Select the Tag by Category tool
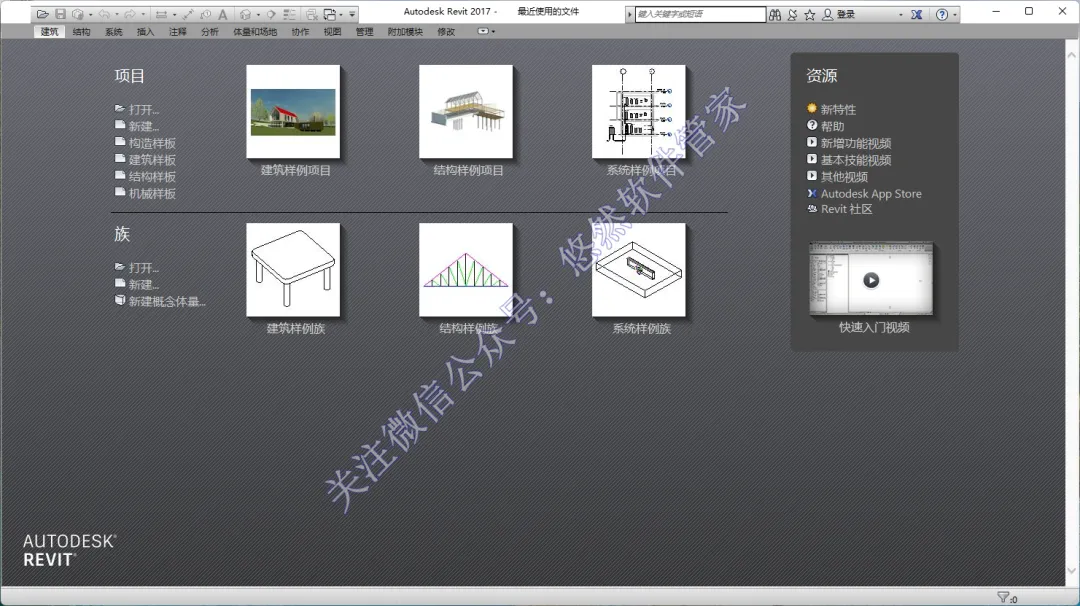This screenshot has height=606, width=1080. point(206,14)
